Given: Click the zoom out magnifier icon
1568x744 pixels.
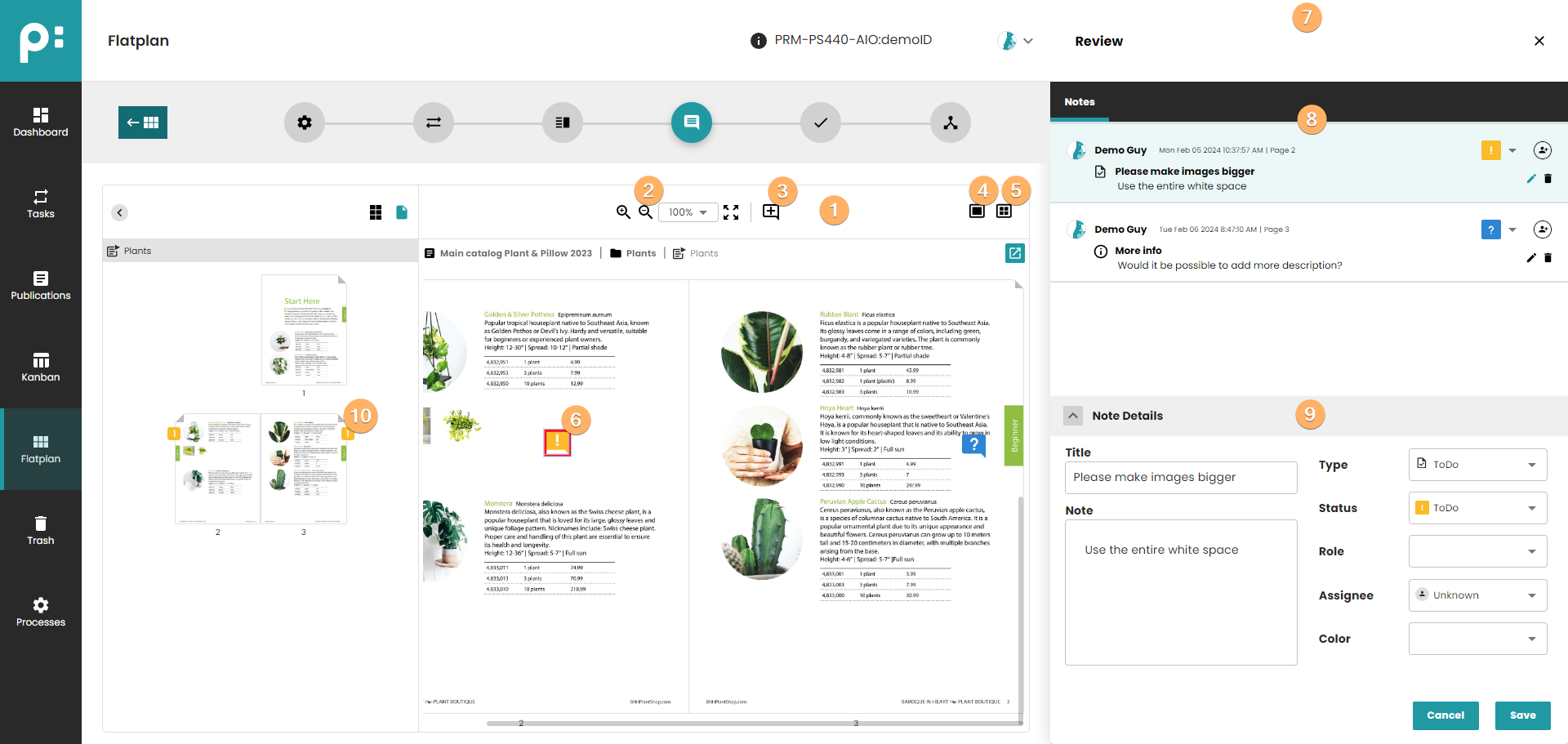Looking at the screenshot, I should click(645, 212).
